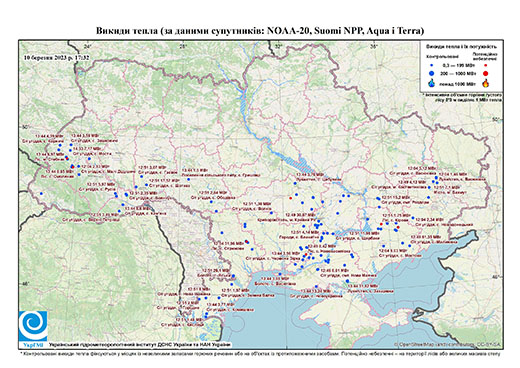The height and width of the screenshot is (368, 520).
Task: Click the red heat marker west of Kryvyi Rih
Action: click(x=290, y=198)
